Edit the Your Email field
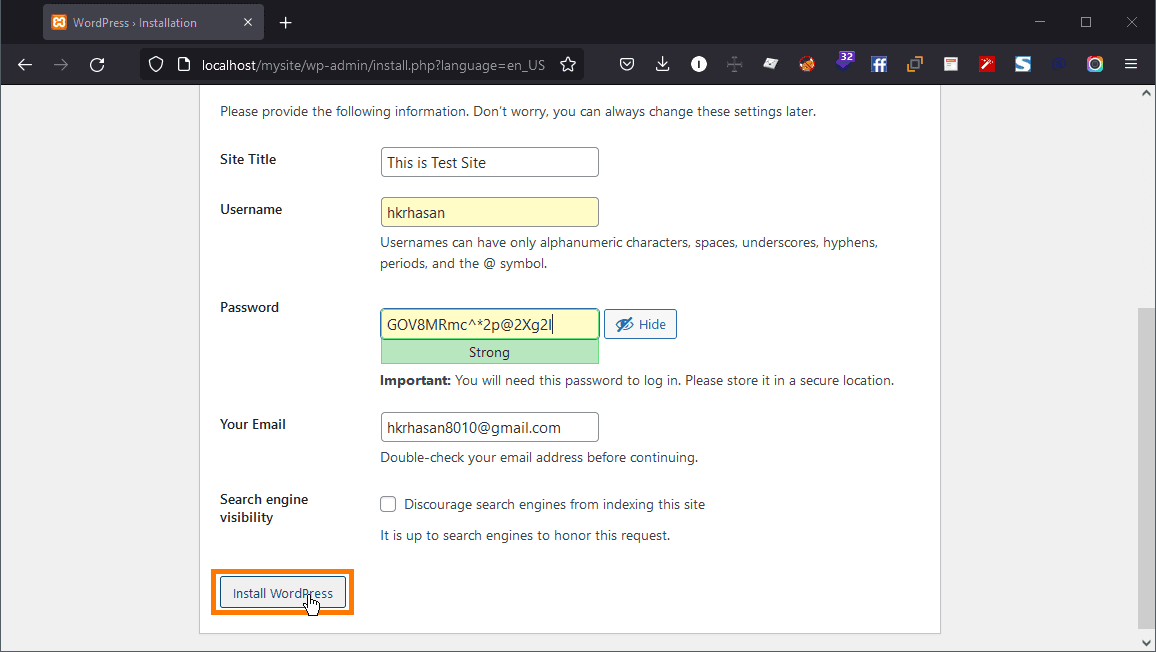This screenshot has width=1156, height=652. click(x=490, y=428)
